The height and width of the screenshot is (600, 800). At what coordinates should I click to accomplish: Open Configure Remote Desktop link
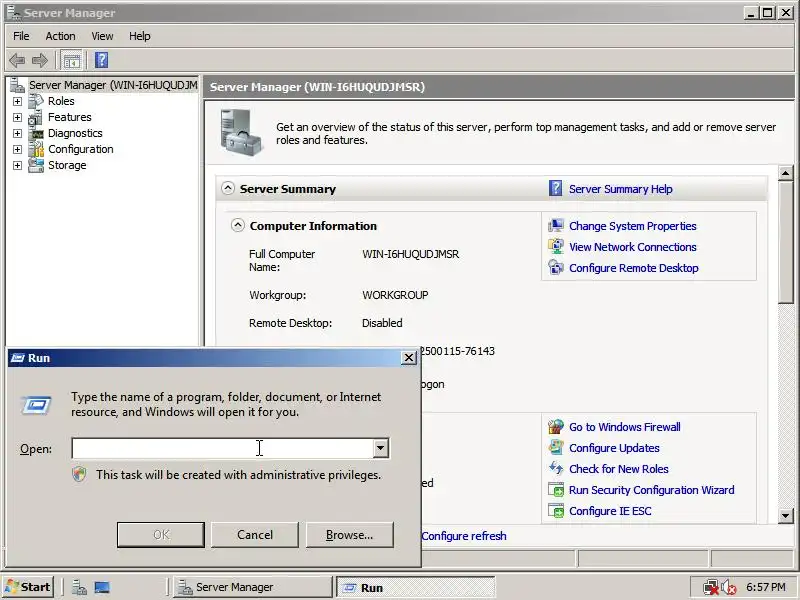point(634,268)
